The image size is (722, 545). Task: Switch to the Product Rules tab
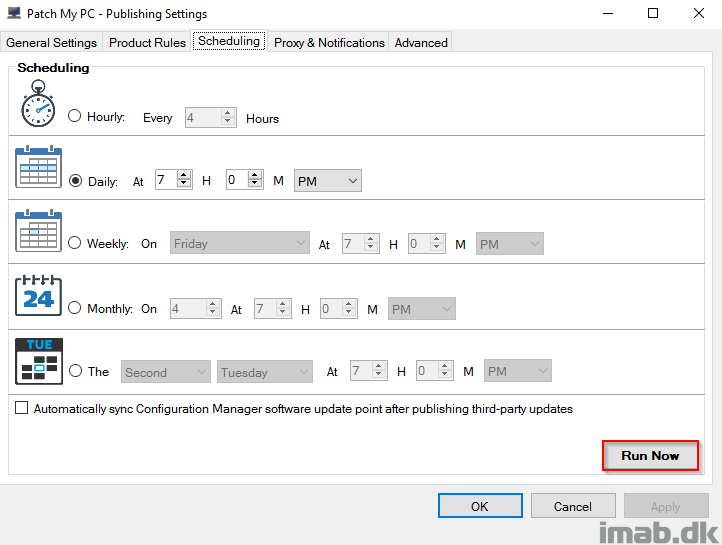click(x=147, y=42)
